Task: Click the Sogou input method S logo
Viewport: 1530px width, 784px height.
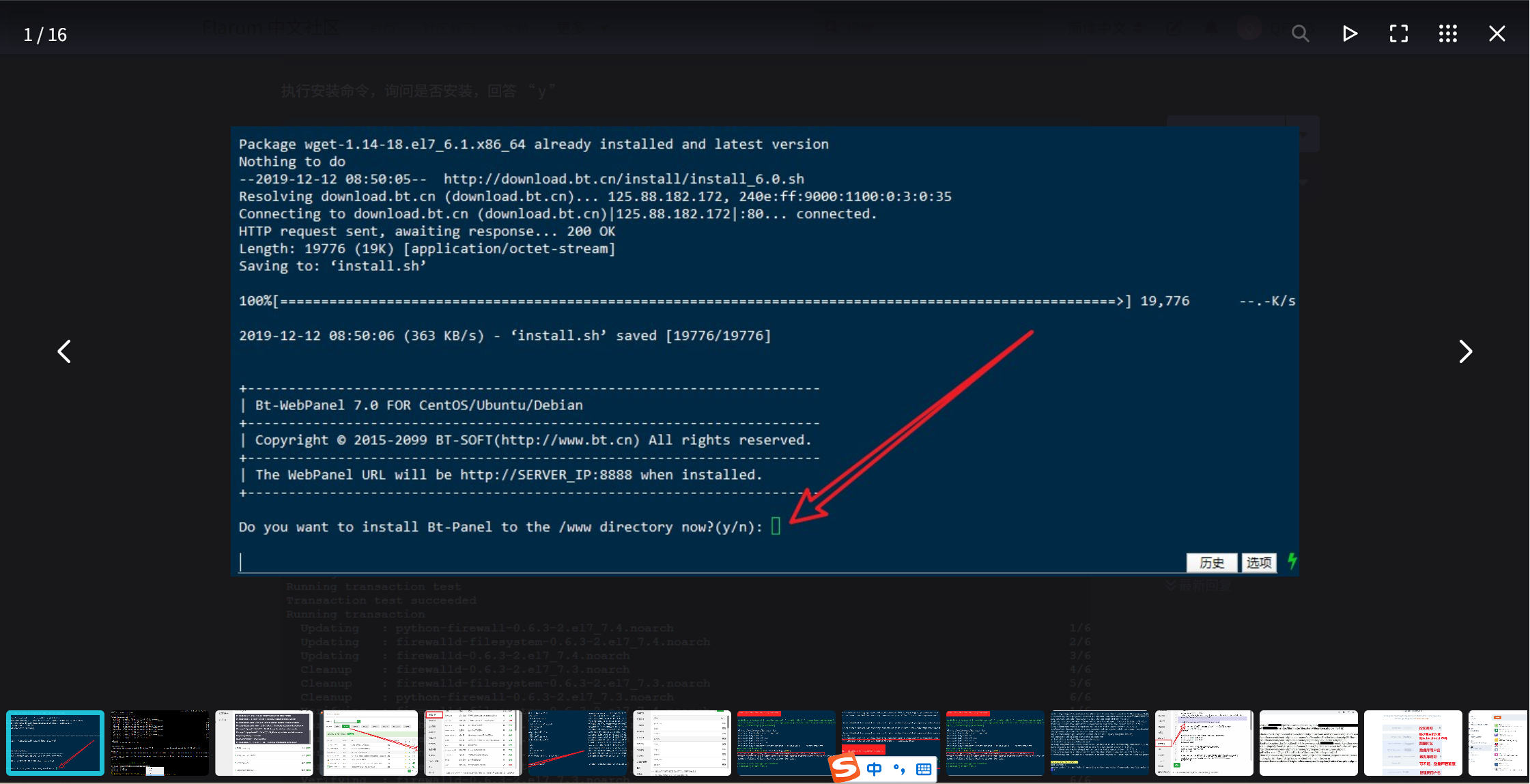Action: tap(845, 768)
